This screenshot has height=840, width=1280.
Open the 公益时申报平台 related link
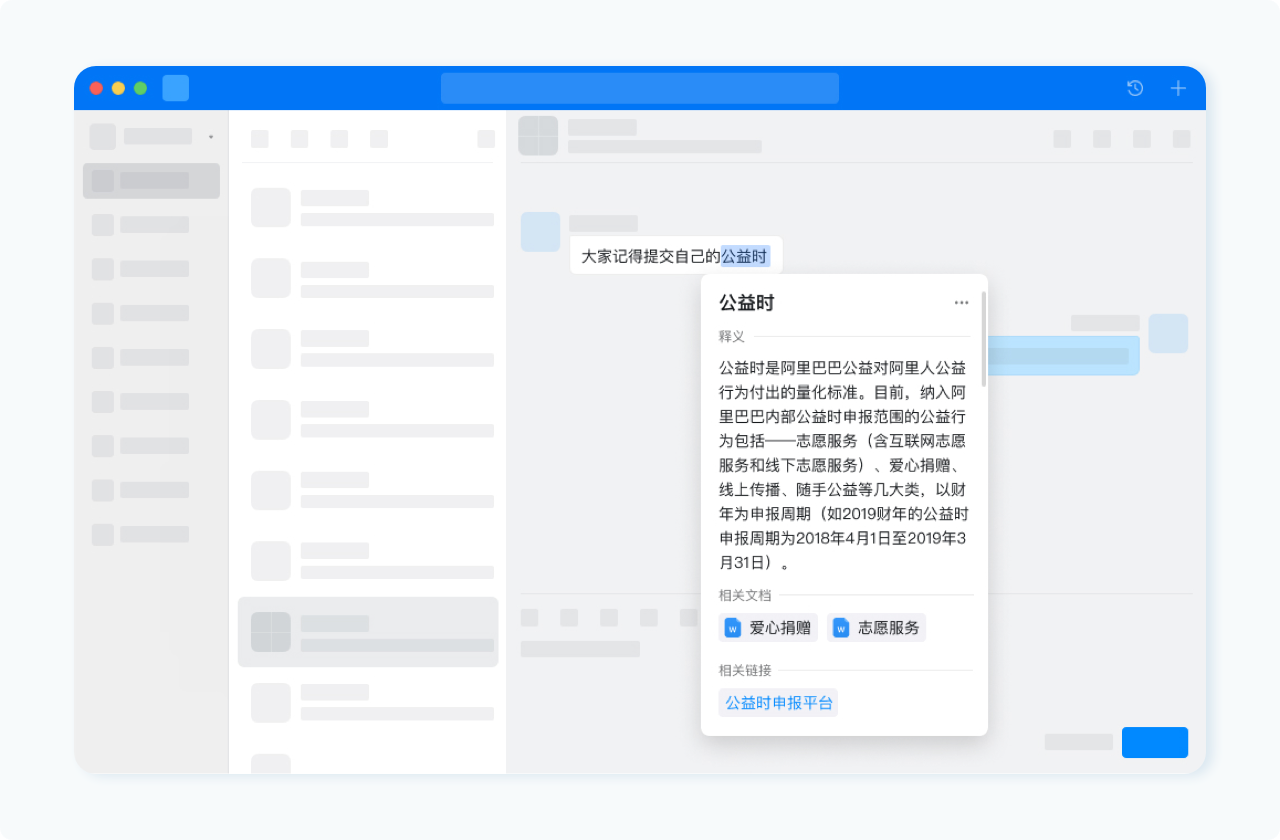778,702
